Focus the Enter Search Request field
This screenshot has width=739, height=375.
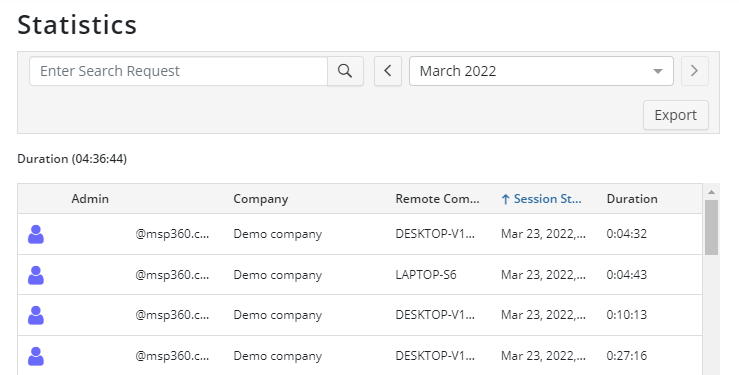click(x=179, y=71)
